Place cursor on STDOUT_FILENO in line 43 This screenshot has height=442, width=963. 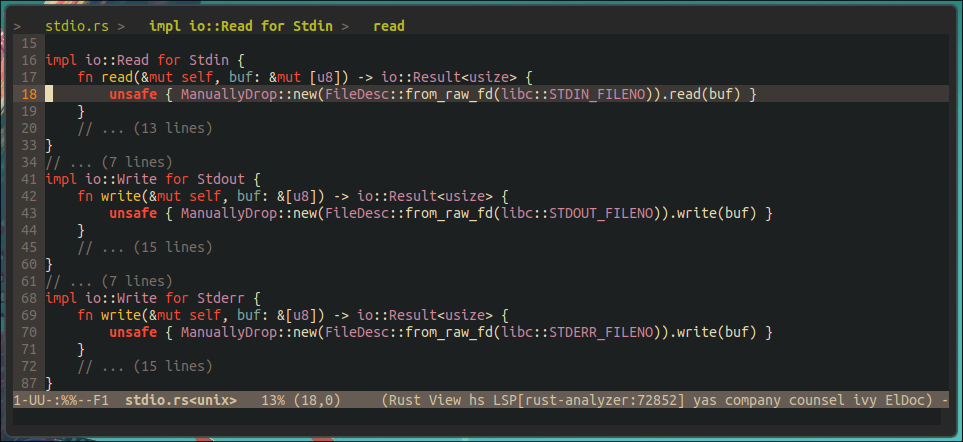[x=601, y=214]
